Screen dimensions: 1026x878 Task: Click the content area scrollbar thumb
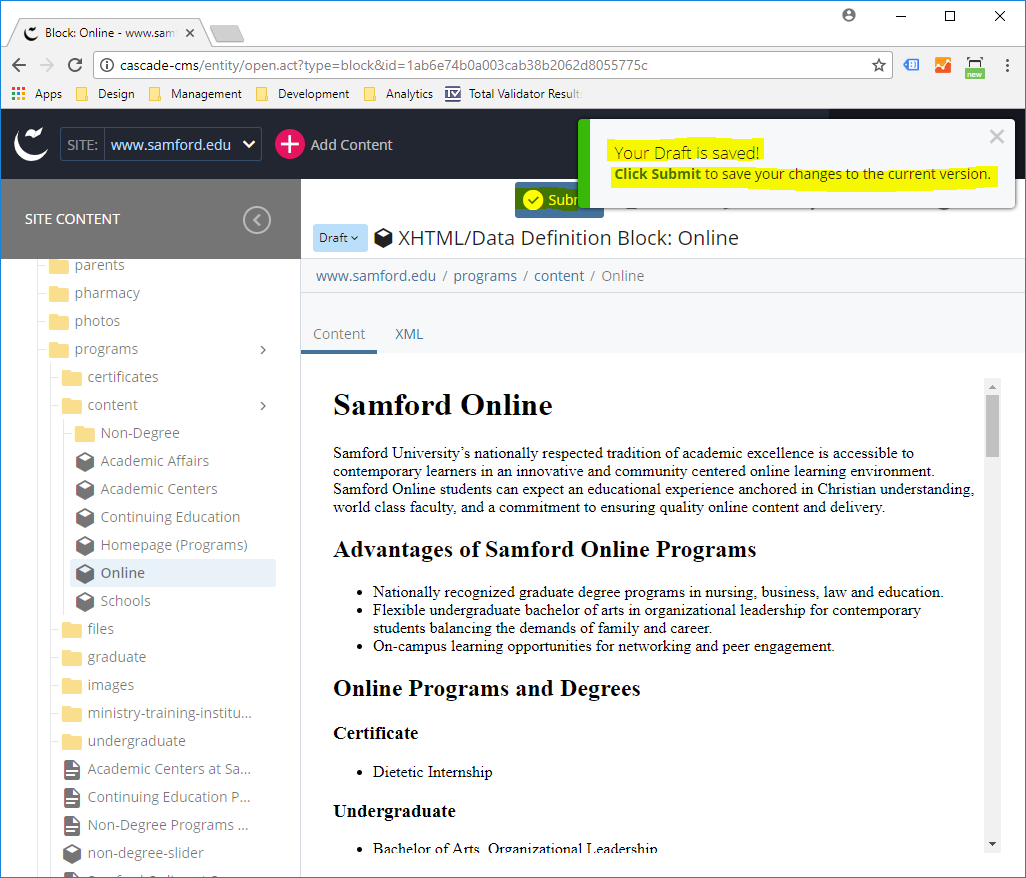coord(992,426)
